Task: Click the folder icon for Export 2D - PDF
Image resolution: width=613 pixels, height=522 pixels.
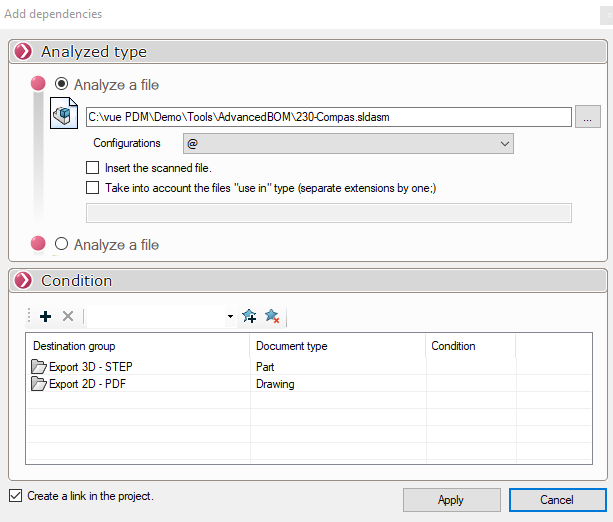Action: [x=39, y=383]
